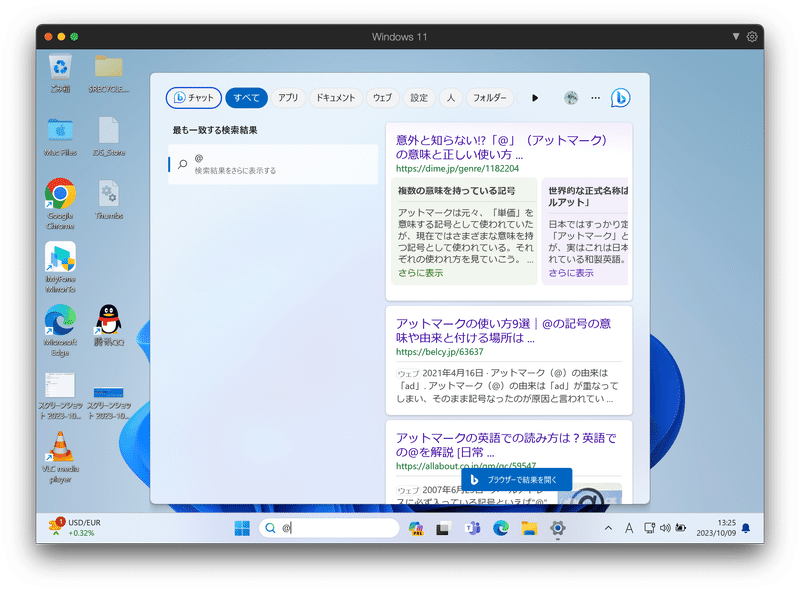The image size is (800, 591).
Task: Open Microsoft Teams chat taskbar icon
Action: (x=472, y=528)
